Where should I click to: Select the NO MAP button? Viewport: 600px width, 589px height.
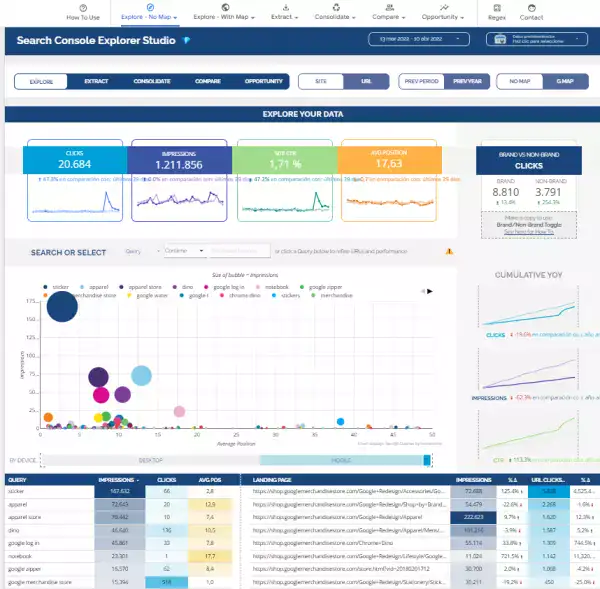[520, 81]
